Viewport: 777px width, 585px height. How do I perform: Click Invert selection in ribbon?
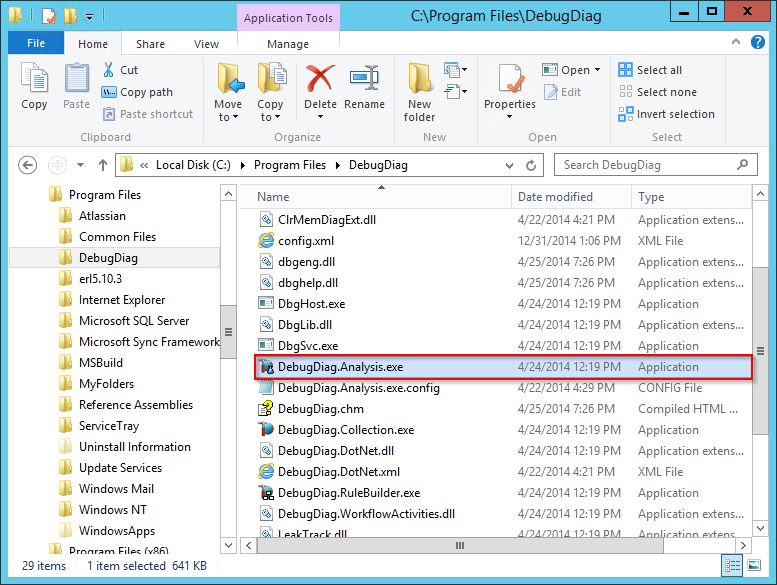tap(666, 114)
